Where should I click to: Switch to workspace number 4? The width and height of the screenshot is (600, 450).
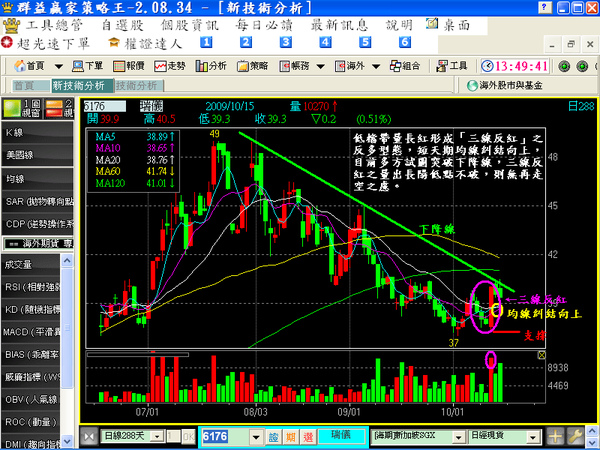point(325,42)
